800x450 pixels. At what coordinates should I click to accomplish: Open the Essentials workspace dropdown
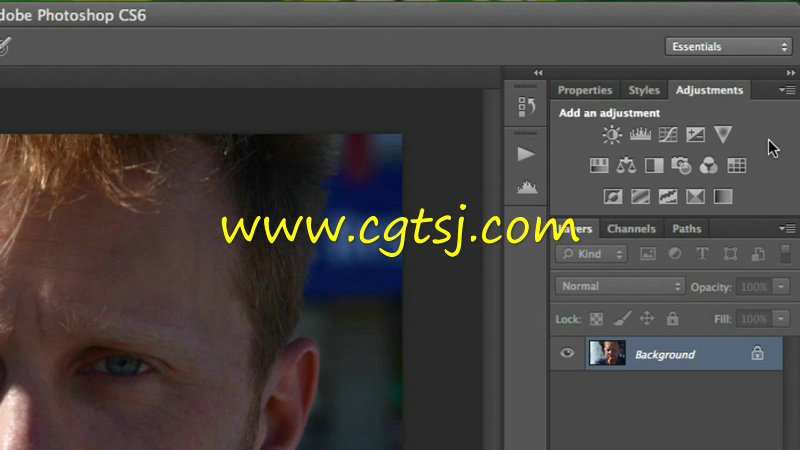coord(729,46)
